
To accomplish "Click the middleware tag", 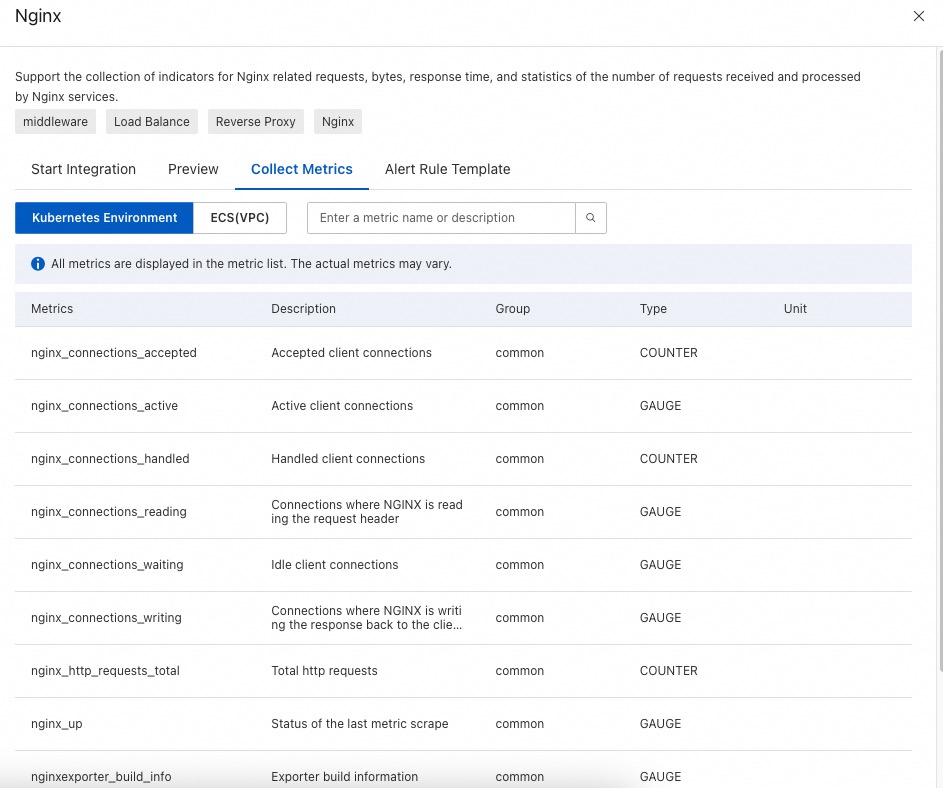I will click(55, 122).
